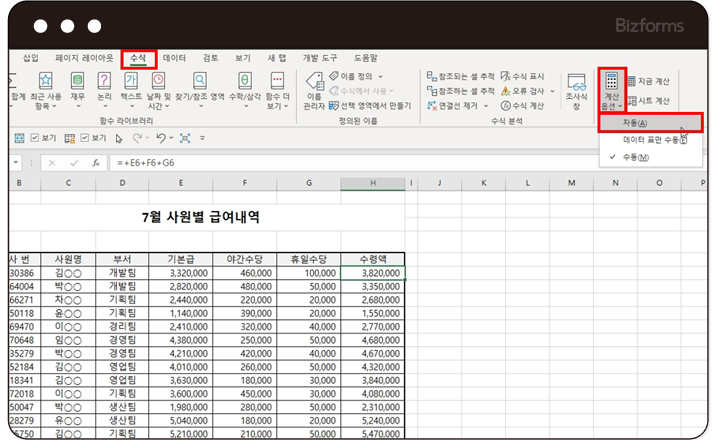The height and width of the screenshot is (440, 715).
Task: Open the 이름 관리자 name manager
Action: click(314, 90)
